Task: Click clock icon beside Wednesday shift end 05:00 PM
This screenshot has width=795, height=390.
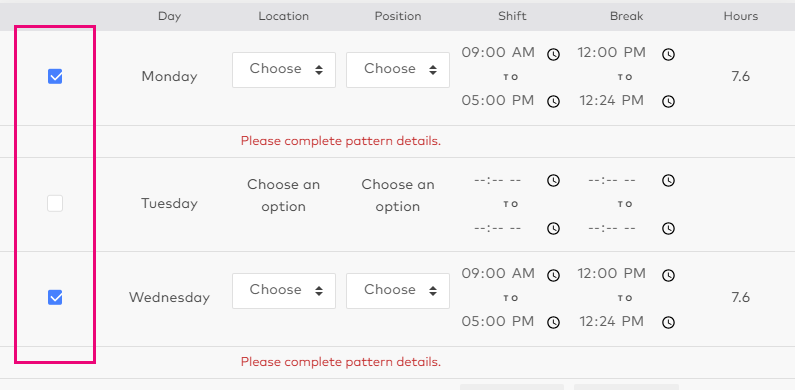Action: pyautogui.click(x=553, y=323)
